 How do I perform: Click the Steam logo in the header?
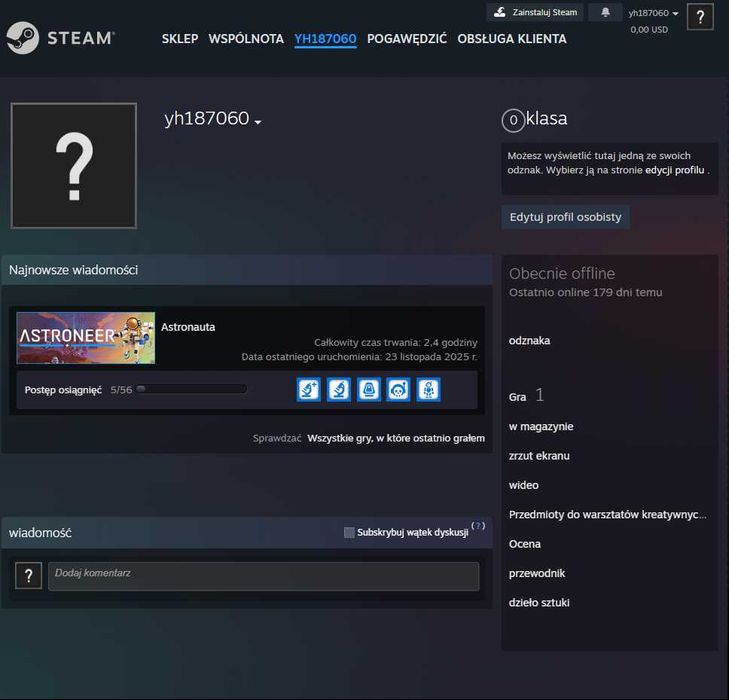(x=60, y=38)
